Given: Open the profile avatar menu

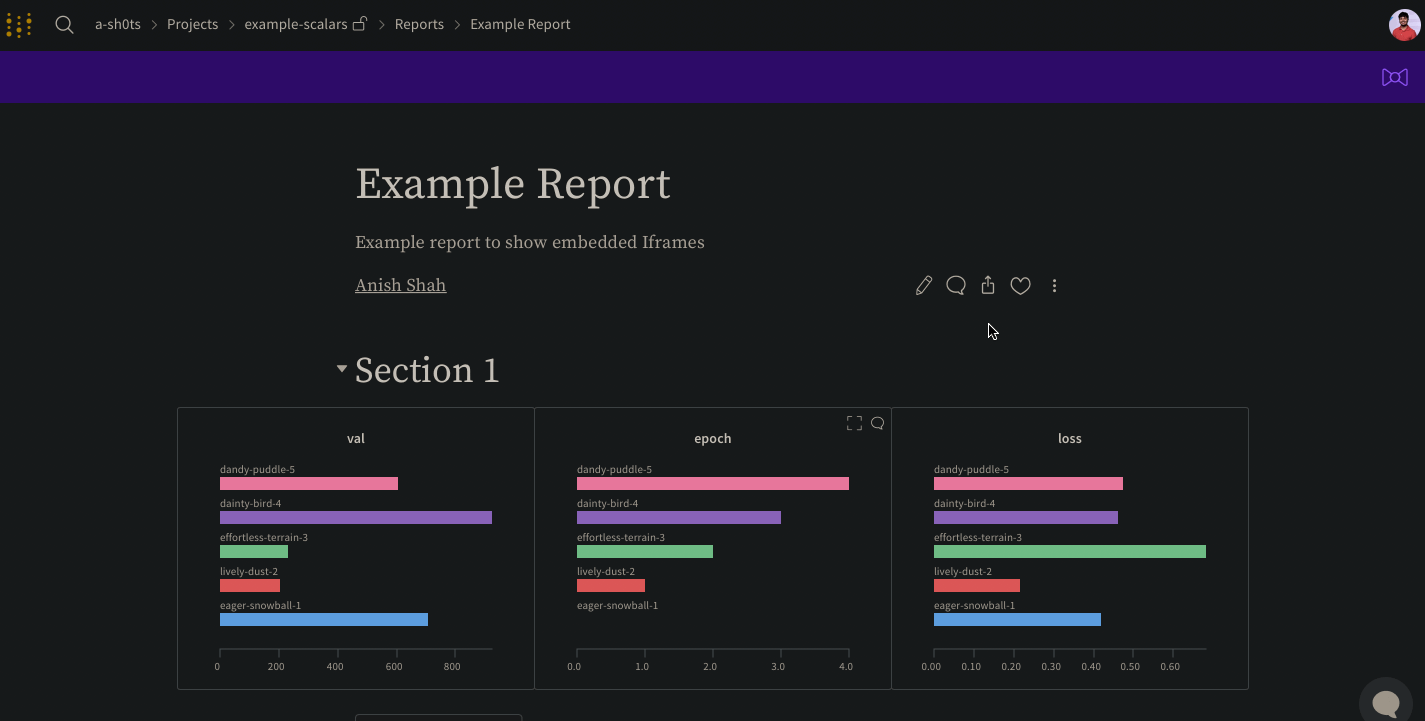Looking at the screenshot, I should click(x=1404, y=24).
